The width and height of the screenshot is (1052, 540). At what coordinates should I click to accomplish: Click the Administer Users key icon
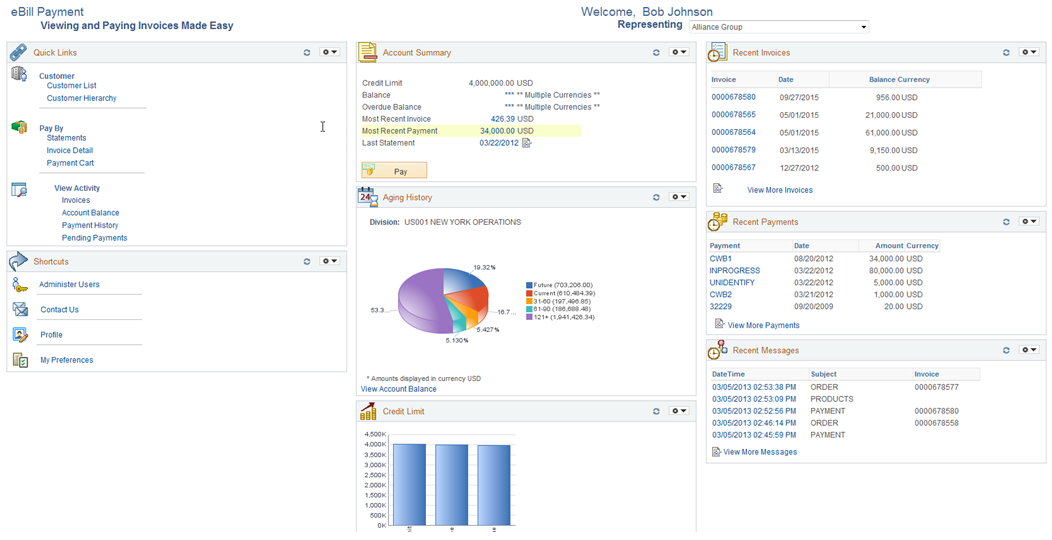[x=20, y=284]
